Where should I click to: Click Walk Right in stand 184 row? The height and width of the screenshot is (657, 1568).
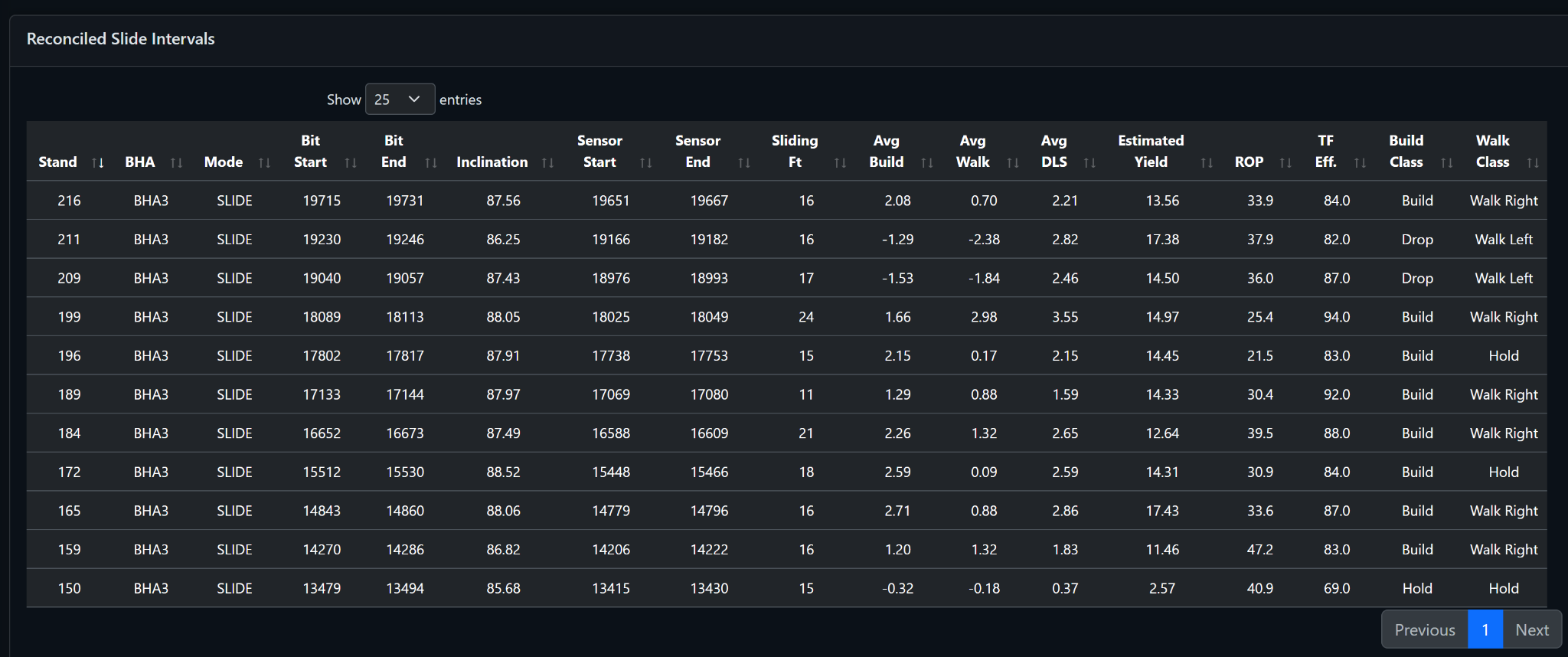[x=1504, y=433]
